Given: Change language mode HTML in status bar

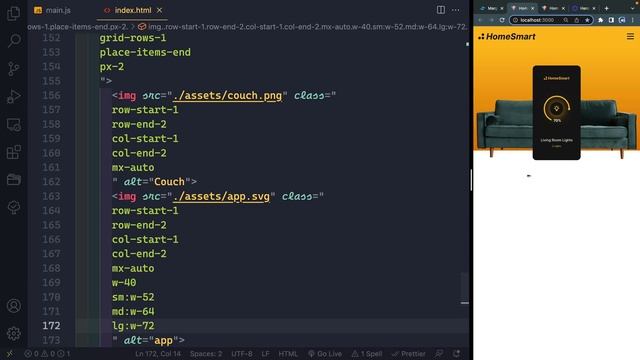Looking at the screenshot, I should coord(288,354).
